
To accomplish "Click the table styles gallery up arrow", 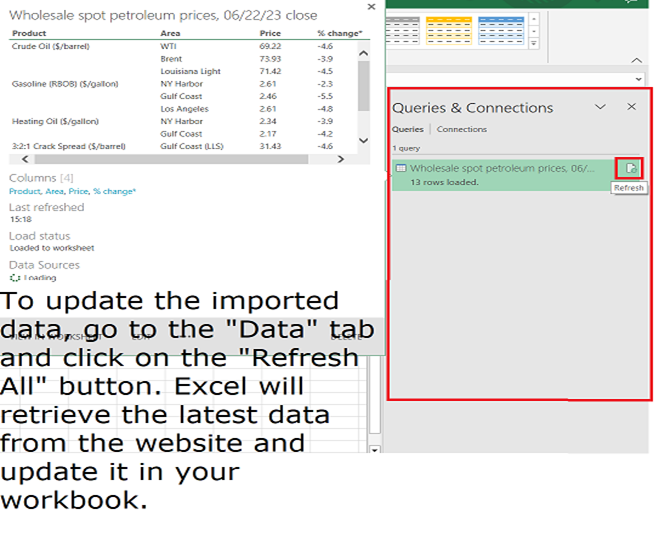I will pos(533,19).
